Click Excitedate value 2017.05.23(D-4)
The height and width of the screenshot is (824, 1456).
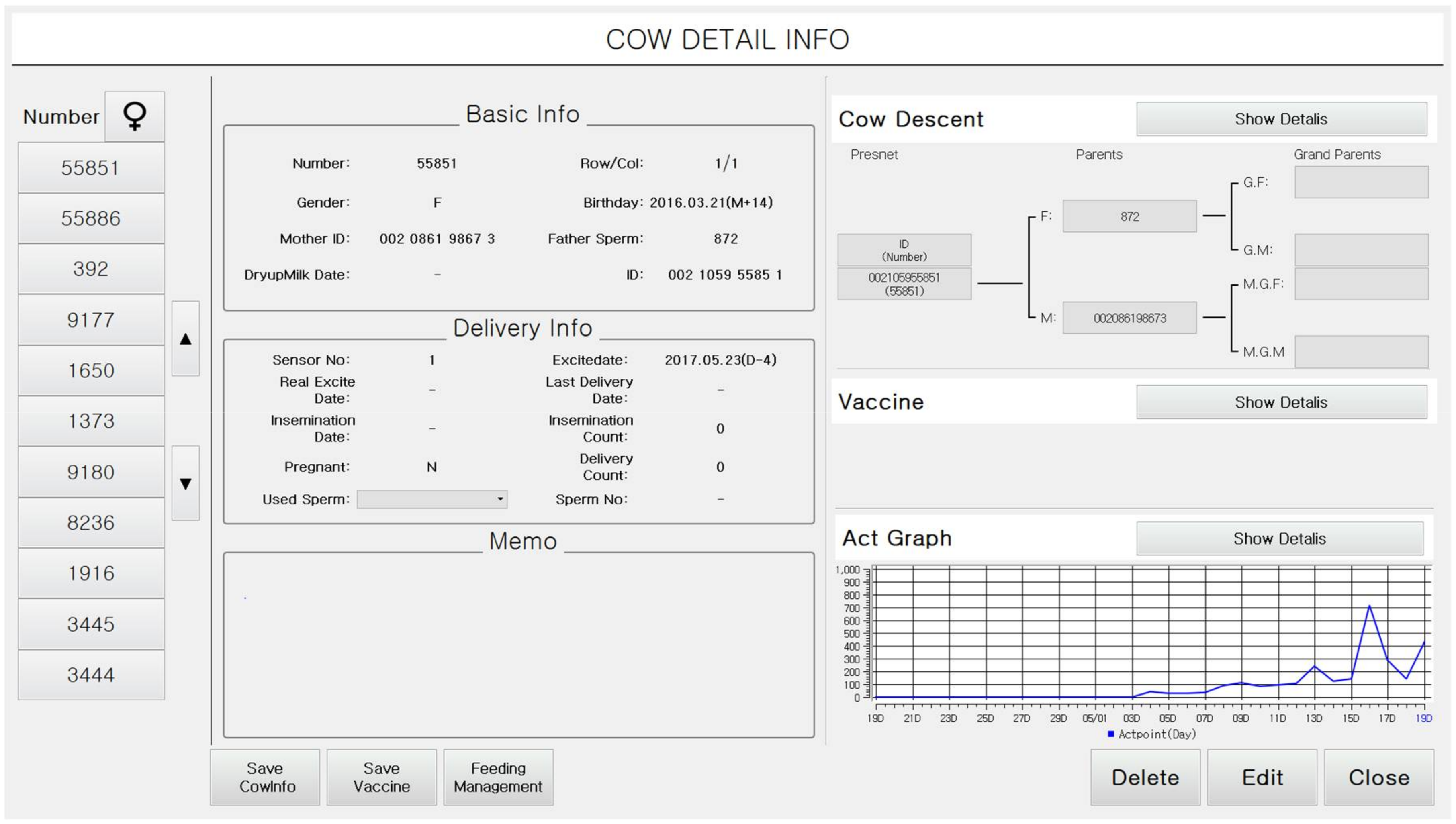point(720,360)
